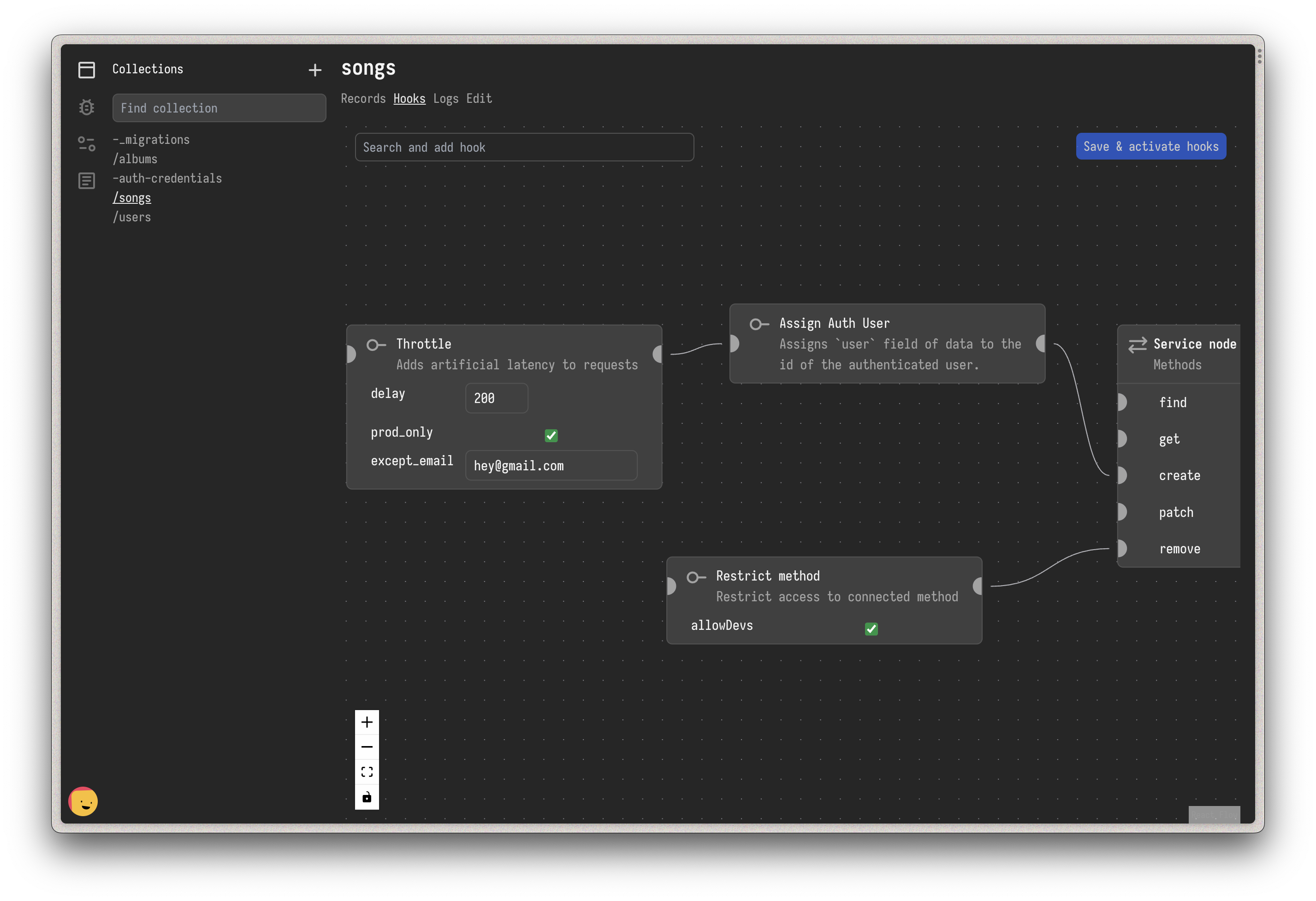Viewport: 1316px width, 901px height.
Task: Toggle the canvas lock control
Action: (x=367, y=797)
